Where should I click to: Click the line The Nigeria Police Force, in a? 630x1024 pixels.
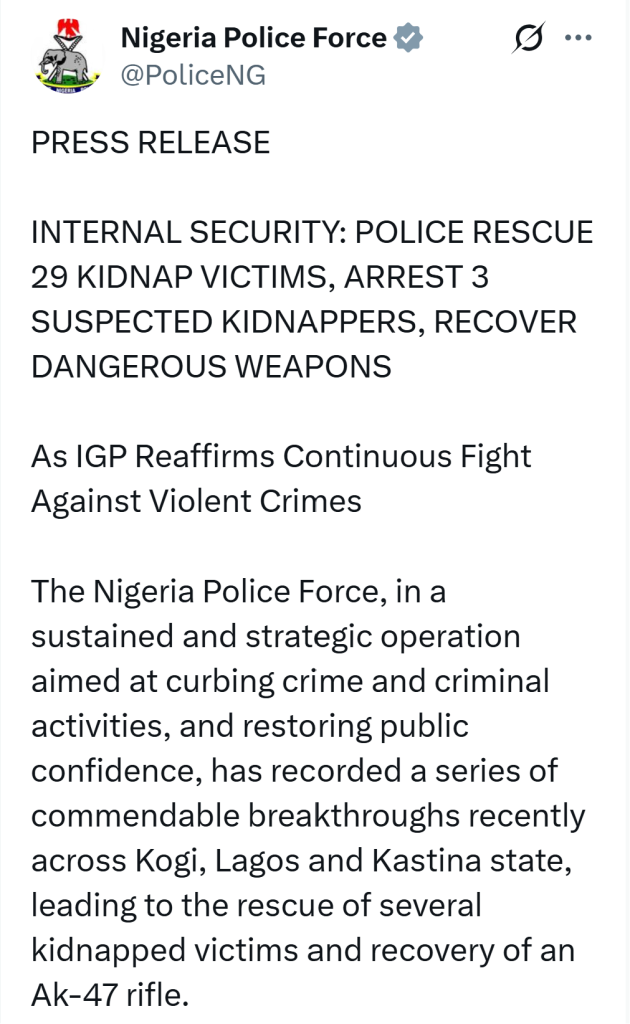239,591
